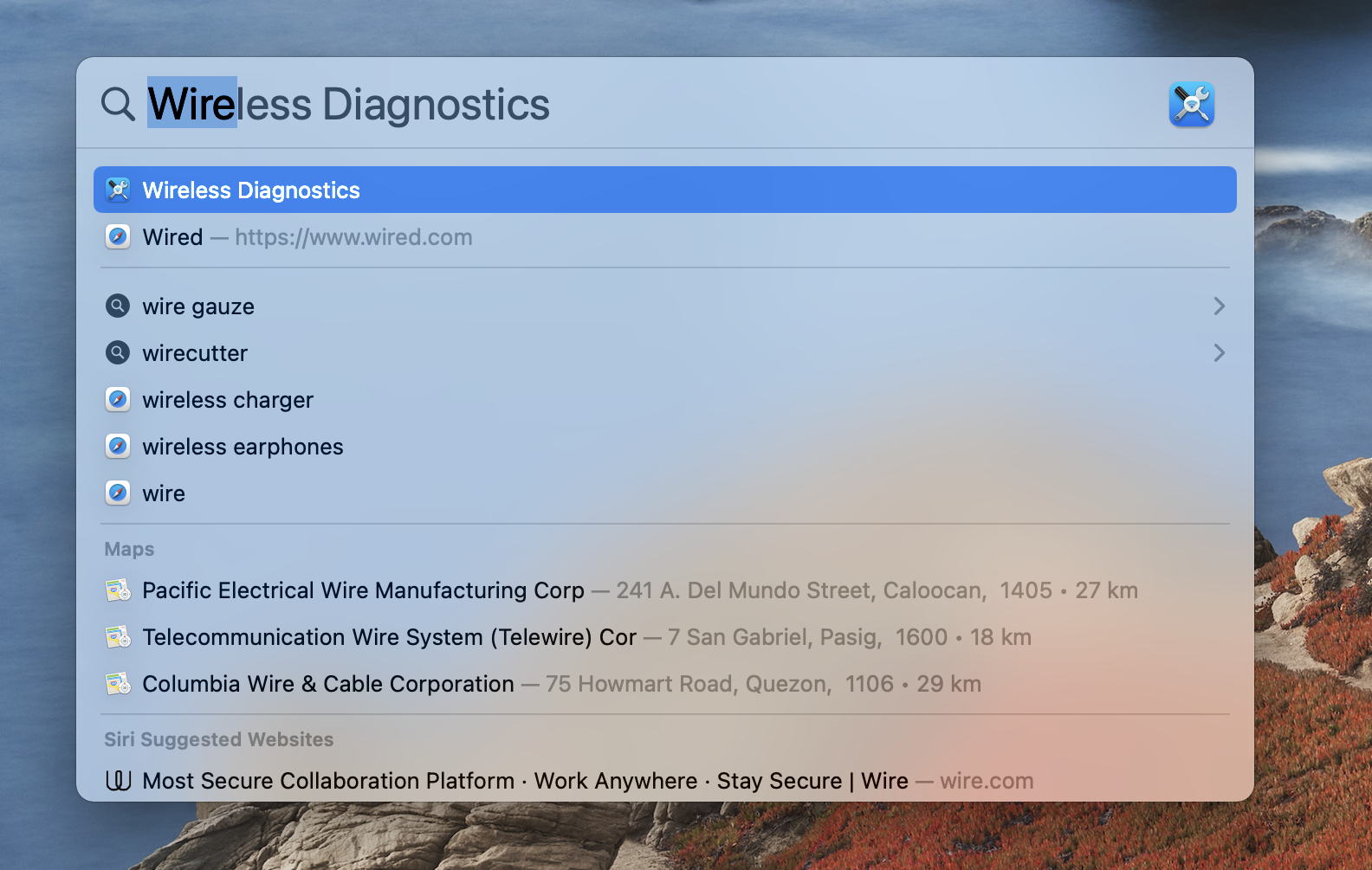Open the Wireless Diagnostics top hit
Viewport: 1372px width, 870px height.
(665, 190)
